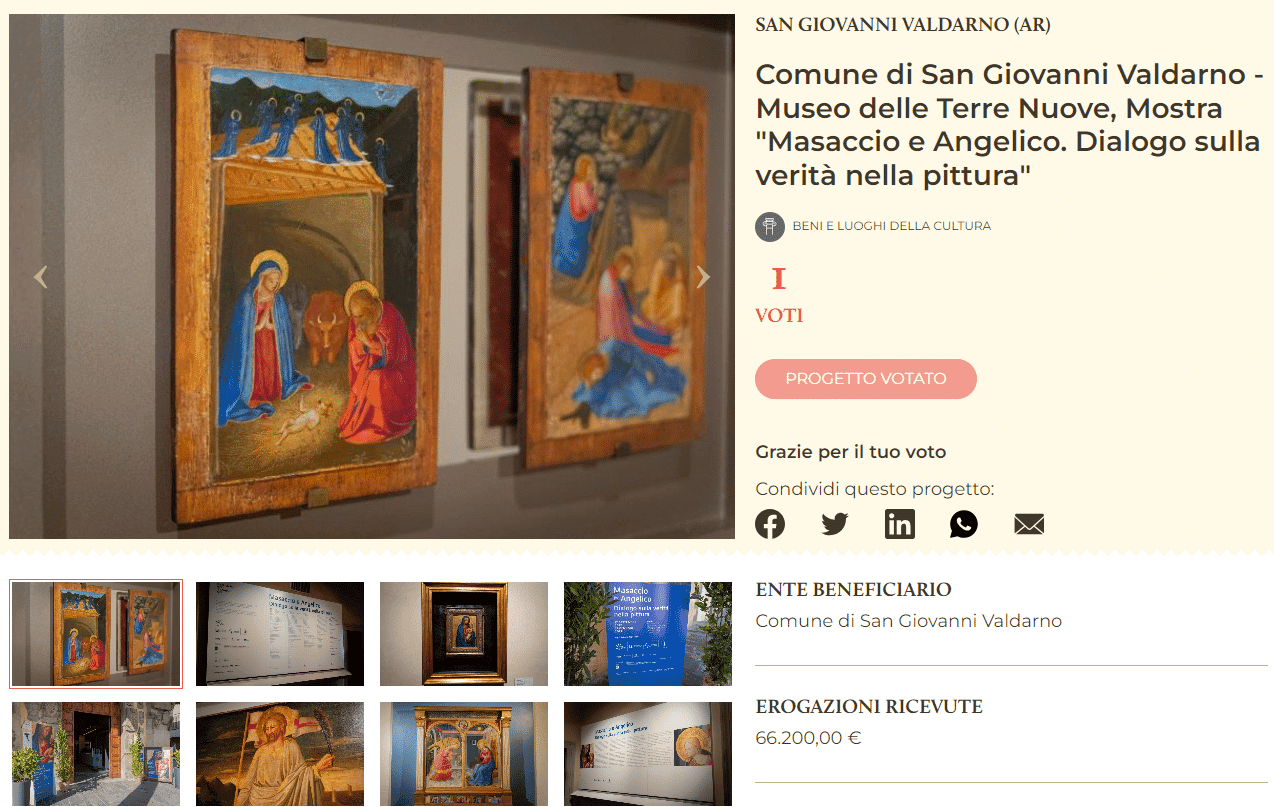Click the project title Comune di San Giovanni Valdarno
Image resolution: width=1274 pixels, height=807 pixels.
tap(1008, 125)
